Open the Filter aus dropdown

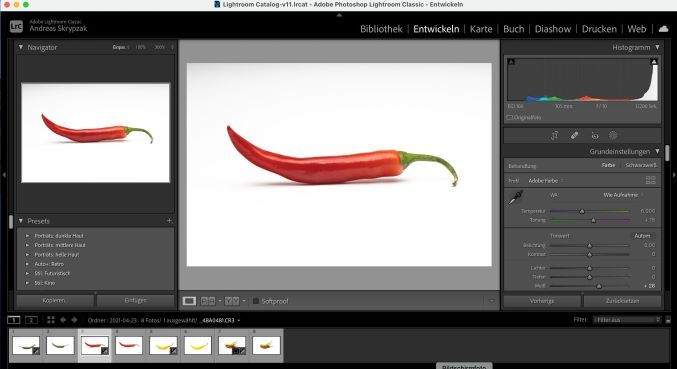(x=627, y=320)
